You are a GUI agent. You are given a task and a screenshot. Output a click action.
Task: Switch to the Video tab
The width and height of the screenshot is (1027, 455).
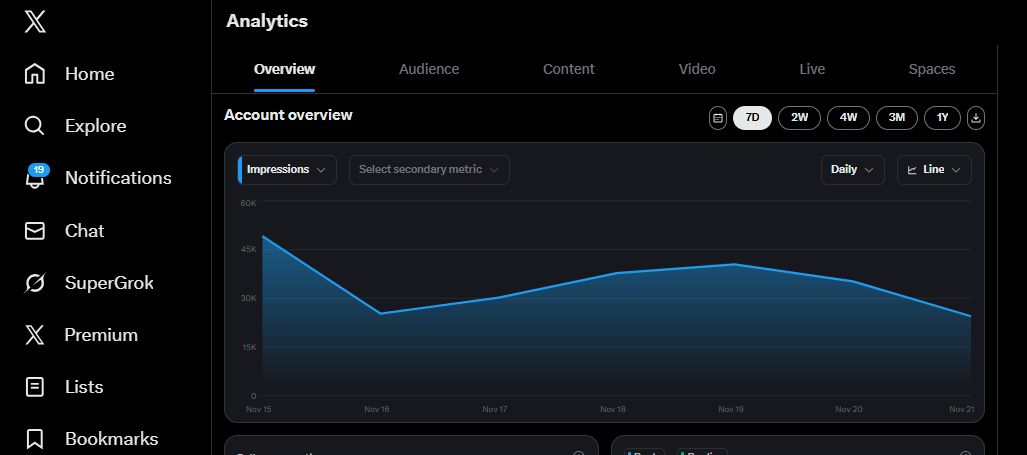(697, 69)
